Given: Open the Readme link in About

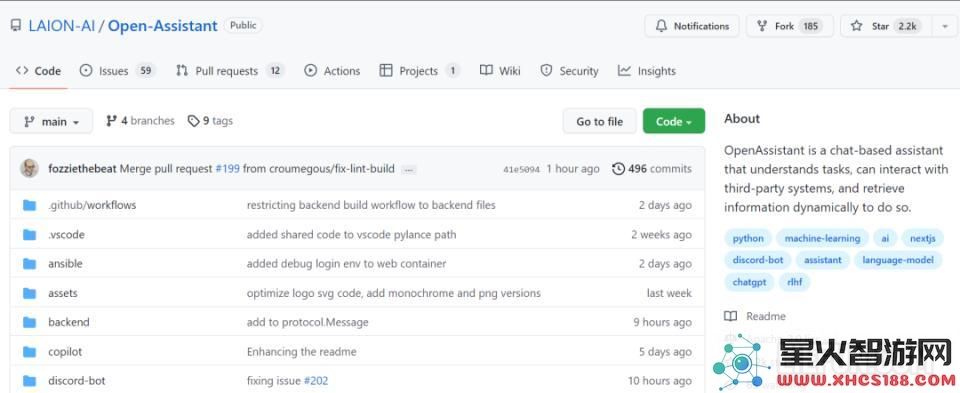Looking at the screenshot, I should click(755, 316).
